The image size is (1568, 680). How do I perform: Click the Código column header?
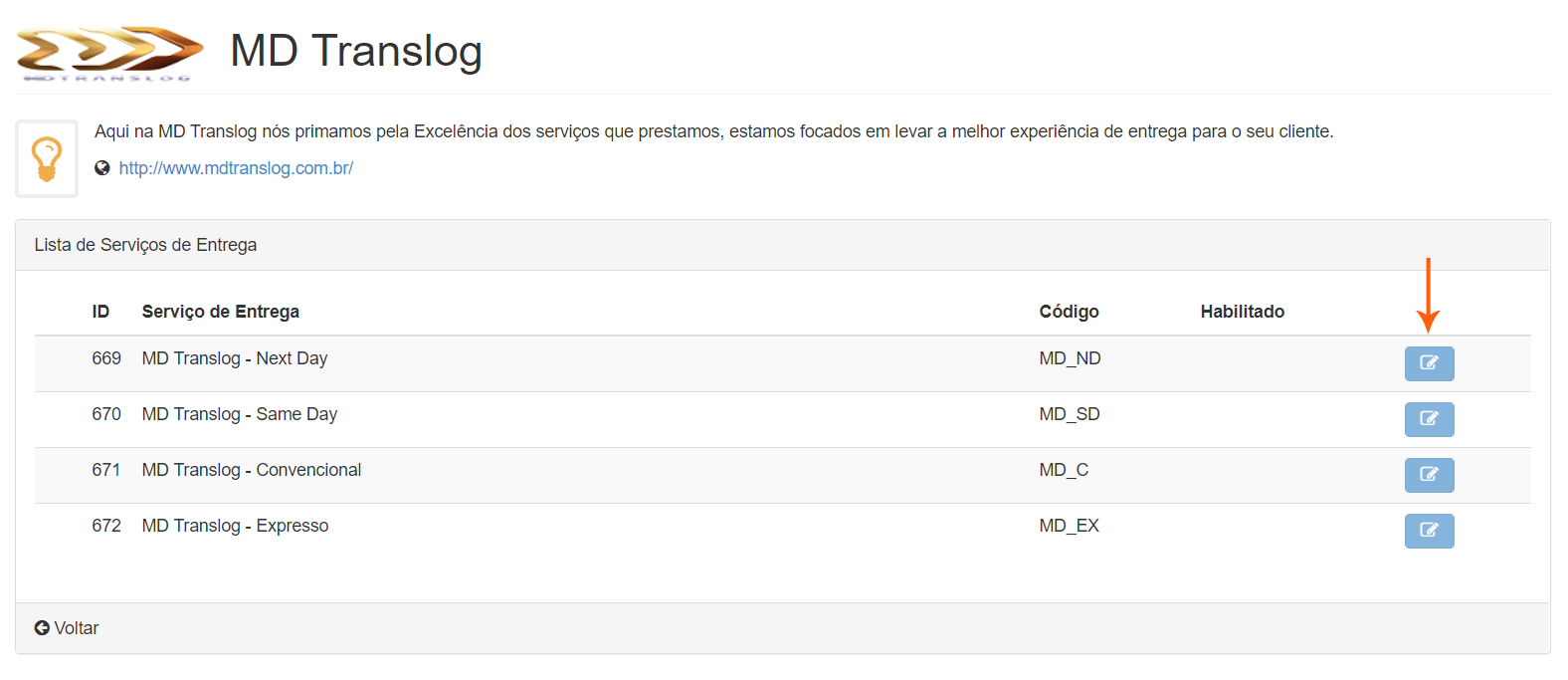pos(1069,312)
